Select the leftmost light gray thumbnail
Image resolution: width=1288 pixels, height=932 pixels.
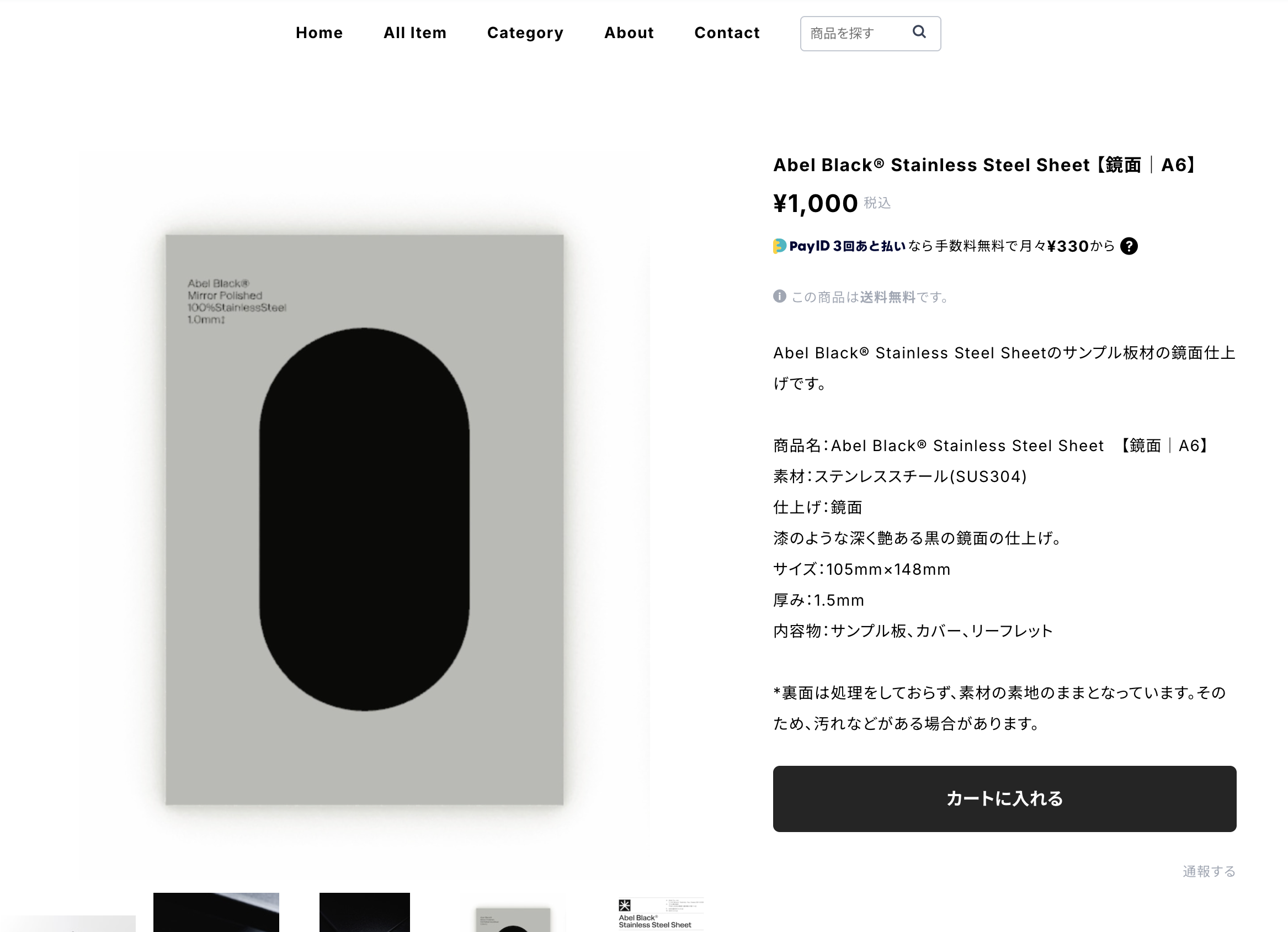[x=68, y=923]
